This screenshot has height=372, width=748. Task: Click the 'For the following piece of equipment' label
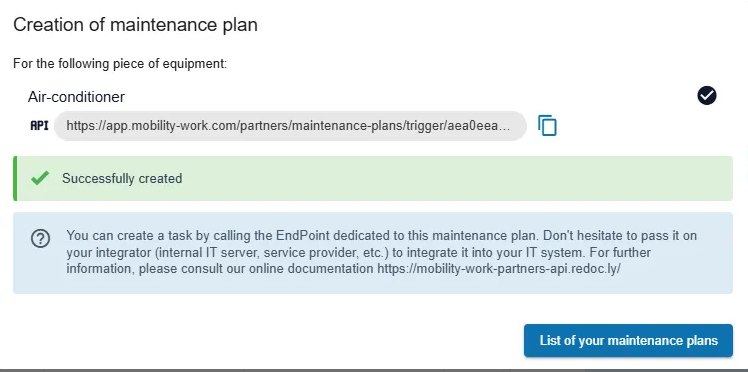[120, 63]
